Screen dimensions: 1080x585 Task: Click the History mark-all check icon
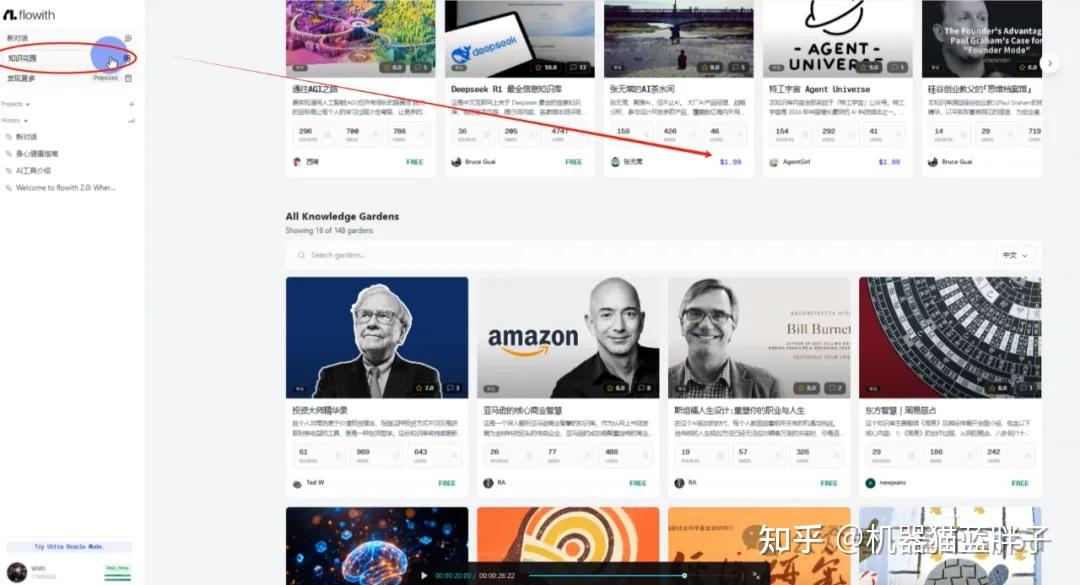(x=132, y=121)
